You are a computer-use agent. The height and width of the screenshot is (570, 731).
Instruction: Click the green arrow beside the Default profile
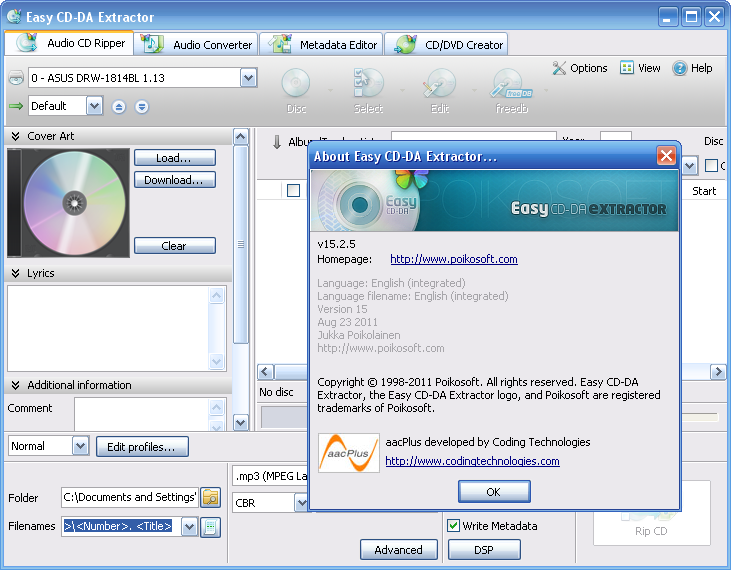(x=16, y=106)
